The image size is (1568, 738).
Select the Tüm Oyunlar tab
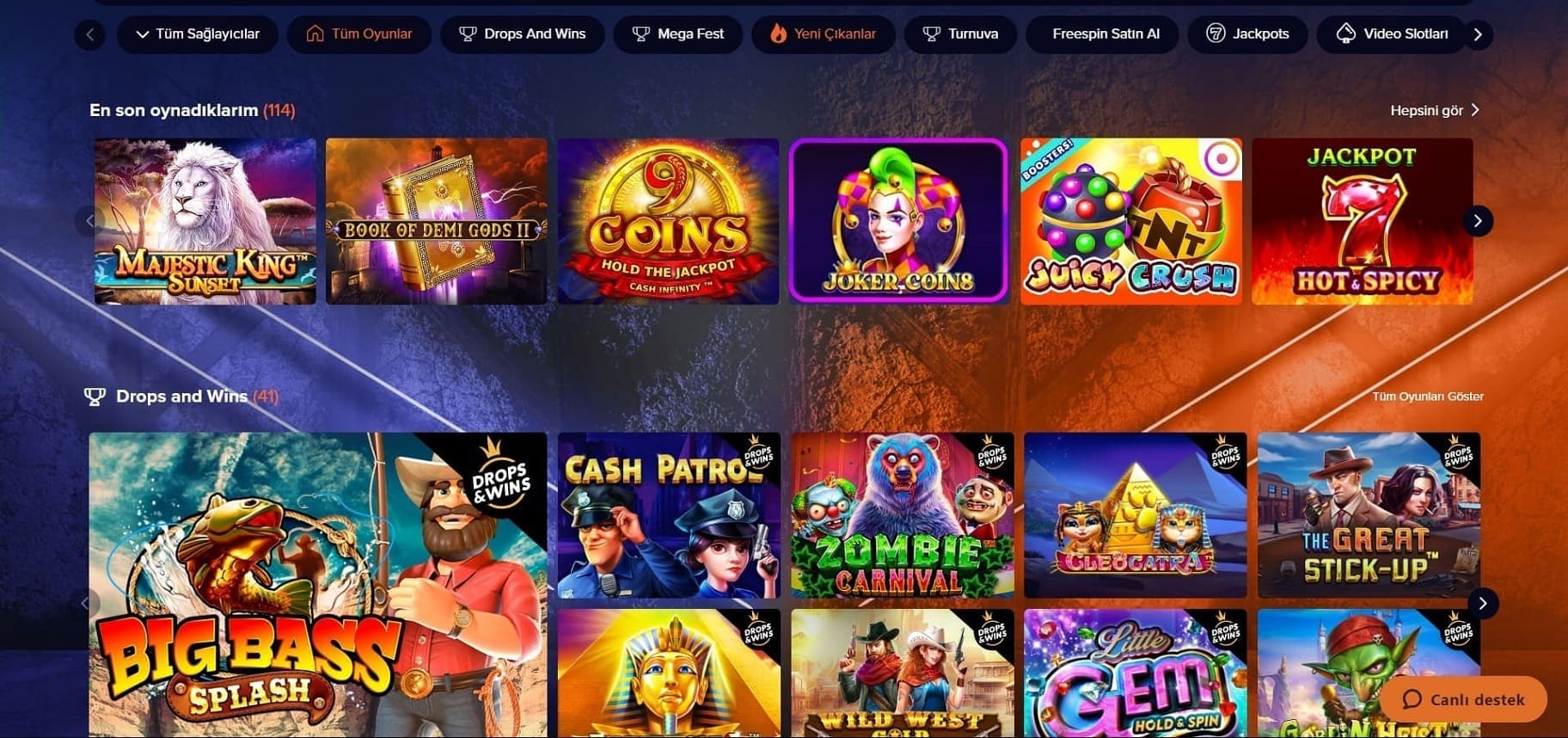point(358,34)
